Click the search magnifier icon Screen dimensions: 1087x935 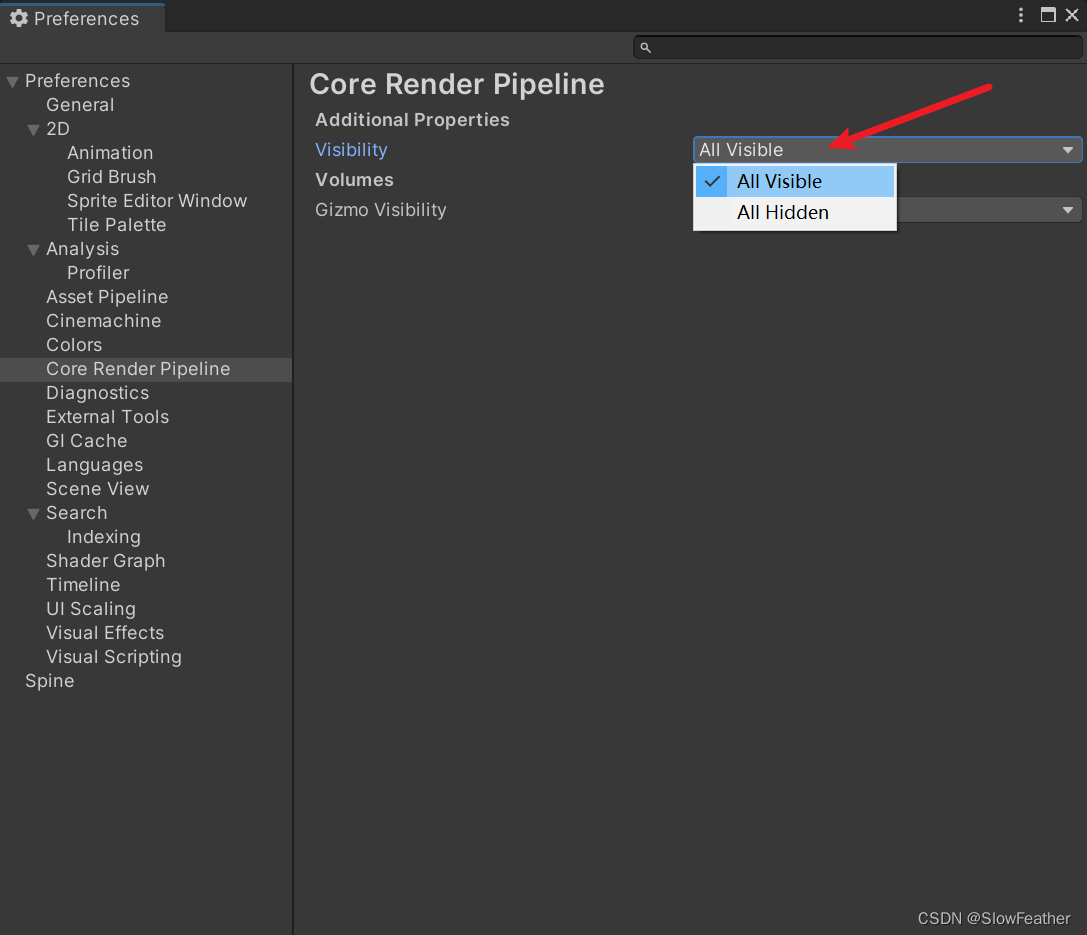[645, 48]
